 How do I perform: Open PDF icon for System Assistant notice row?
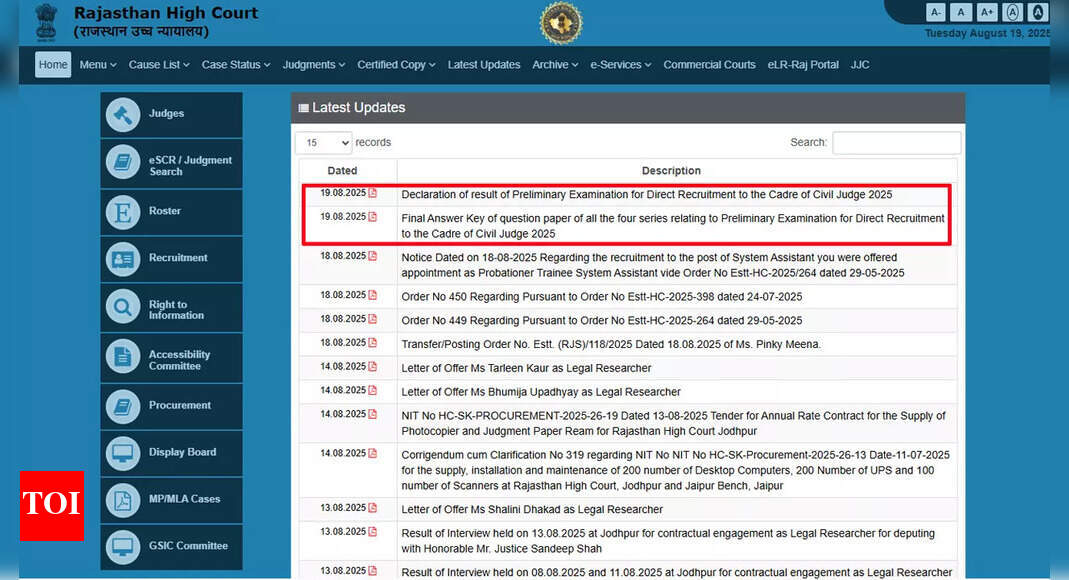pos(373,256)
